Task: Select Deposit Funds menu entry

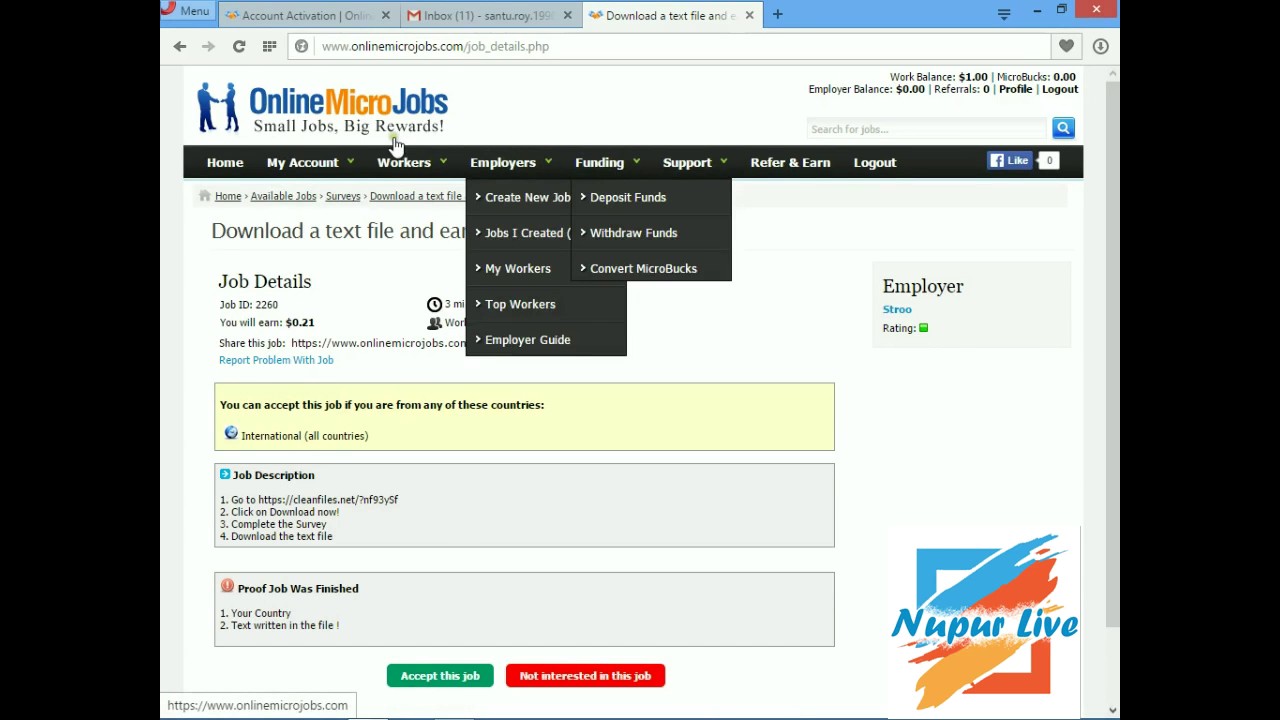Action: click(652, 197)
